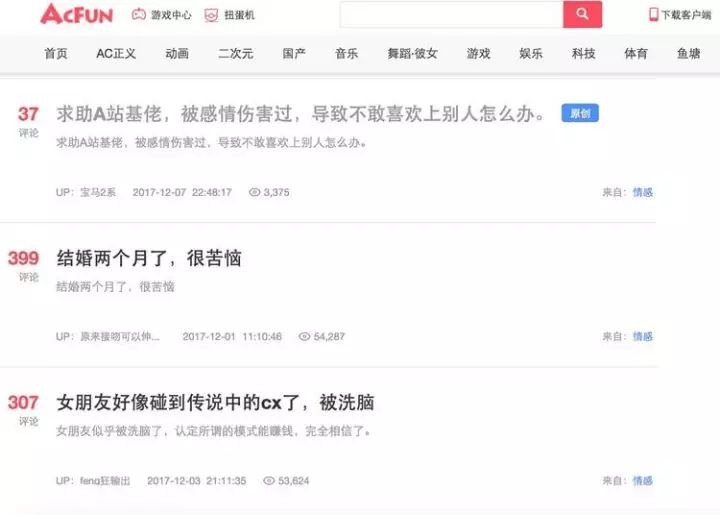Open the 游戏中心 gamepad icon

[x=139, y=15]
